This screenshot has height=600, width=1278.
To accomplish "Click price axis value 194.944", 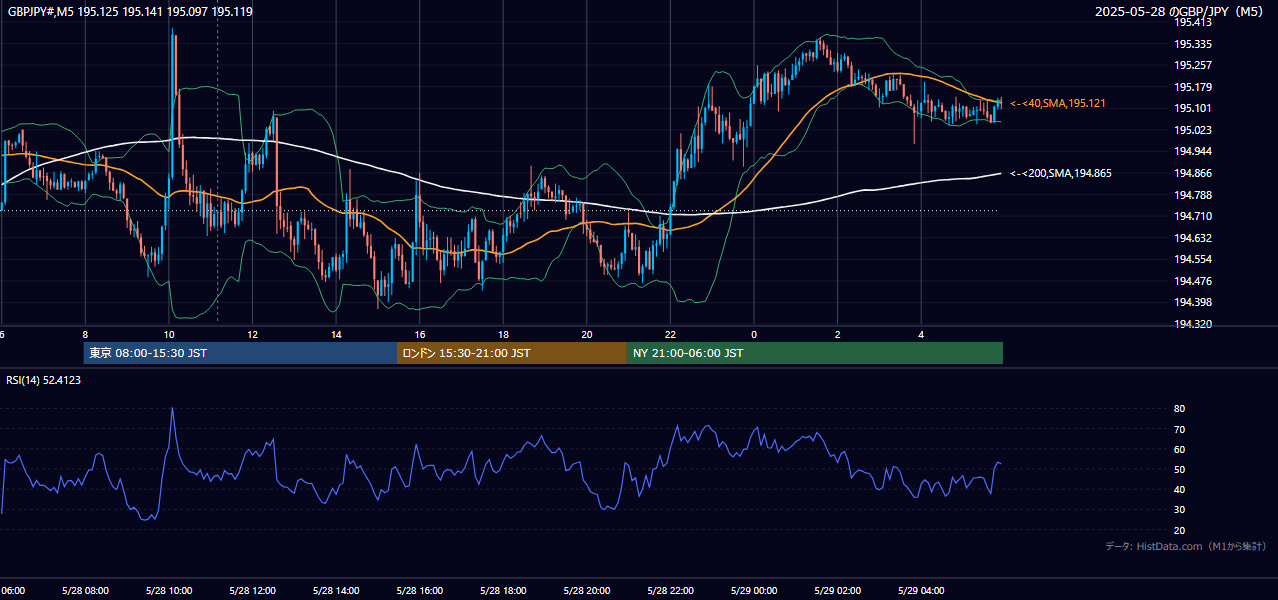I will coord(1193,151).
